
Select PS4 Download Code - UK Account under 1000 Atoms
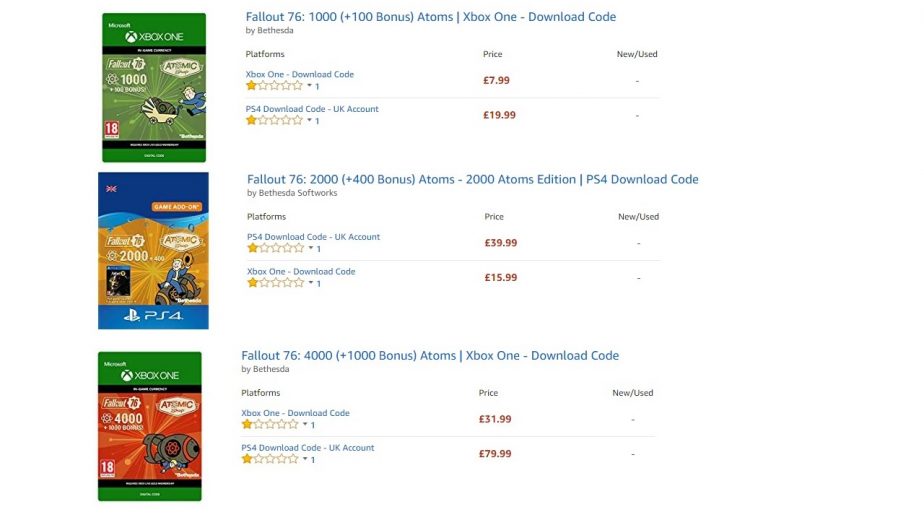[x=312, y=109]
